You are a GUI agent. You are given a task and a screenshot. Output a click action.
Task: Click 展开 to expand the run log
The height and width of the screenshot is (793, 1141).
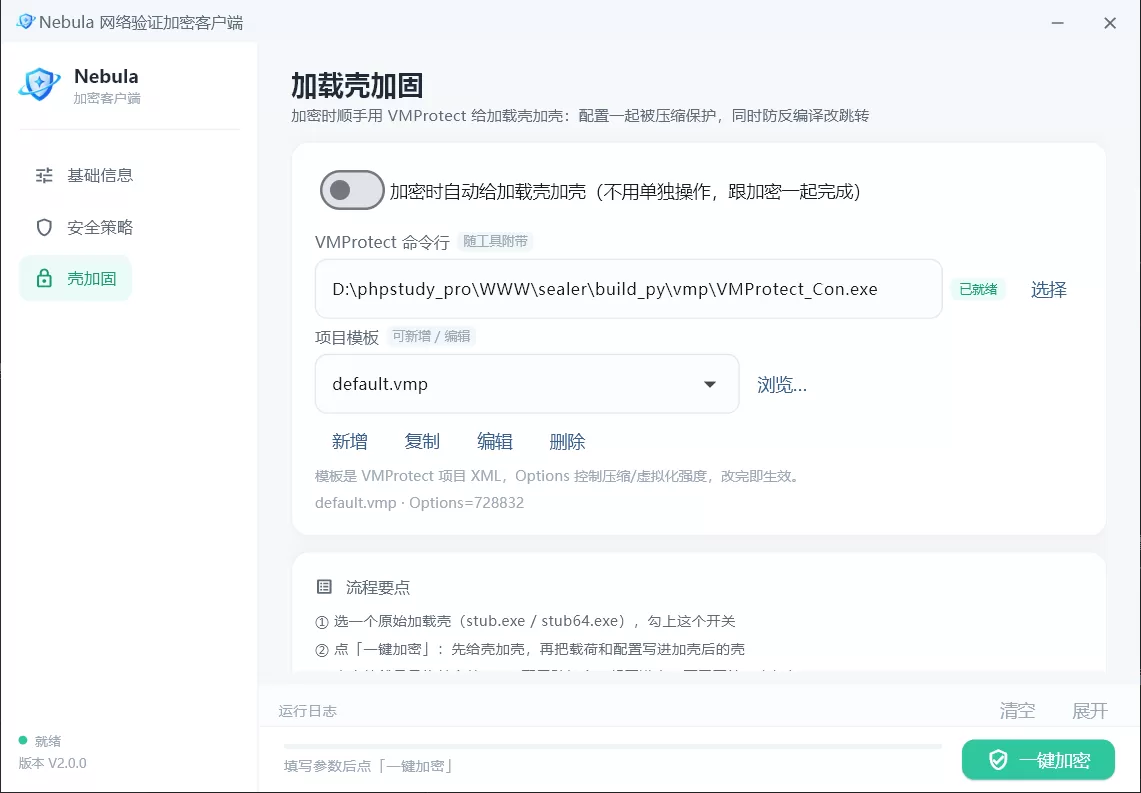pyautogui.click(x=1090, y=711)
